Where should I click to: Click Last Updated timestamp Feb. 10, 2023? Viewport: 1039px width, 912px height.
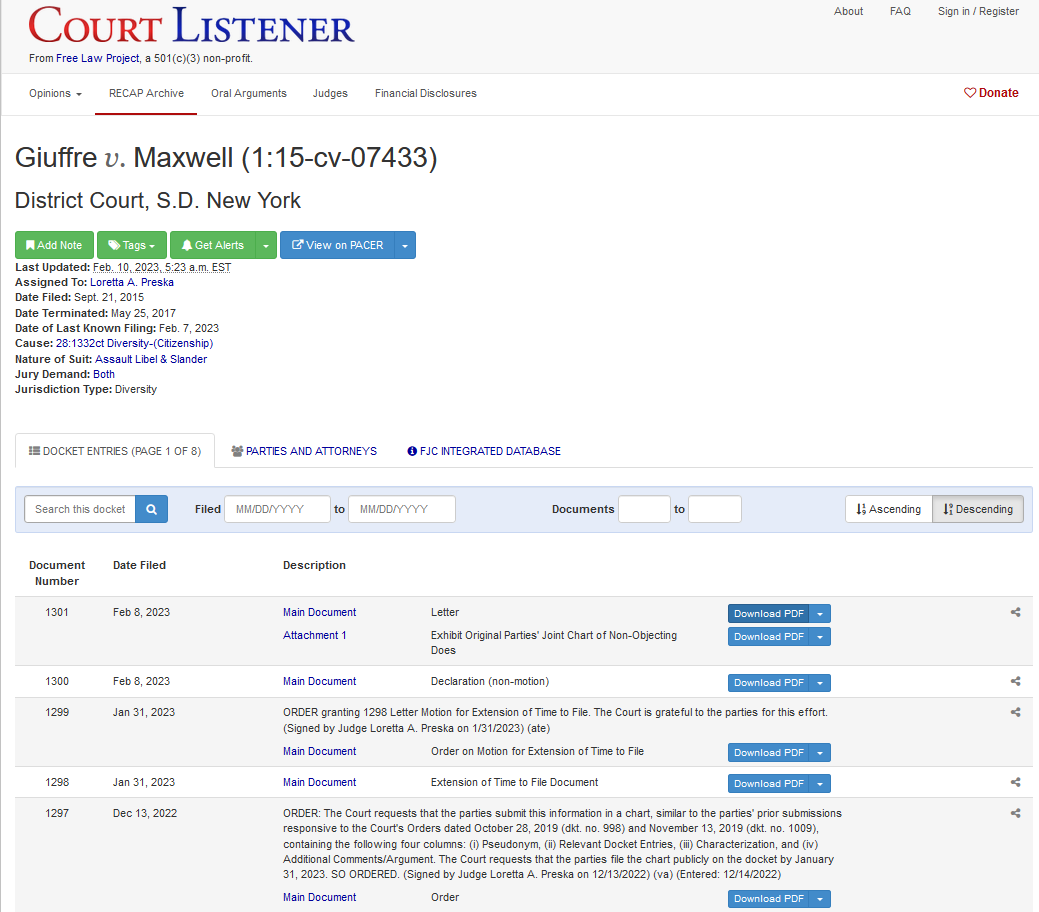[162, 267]
